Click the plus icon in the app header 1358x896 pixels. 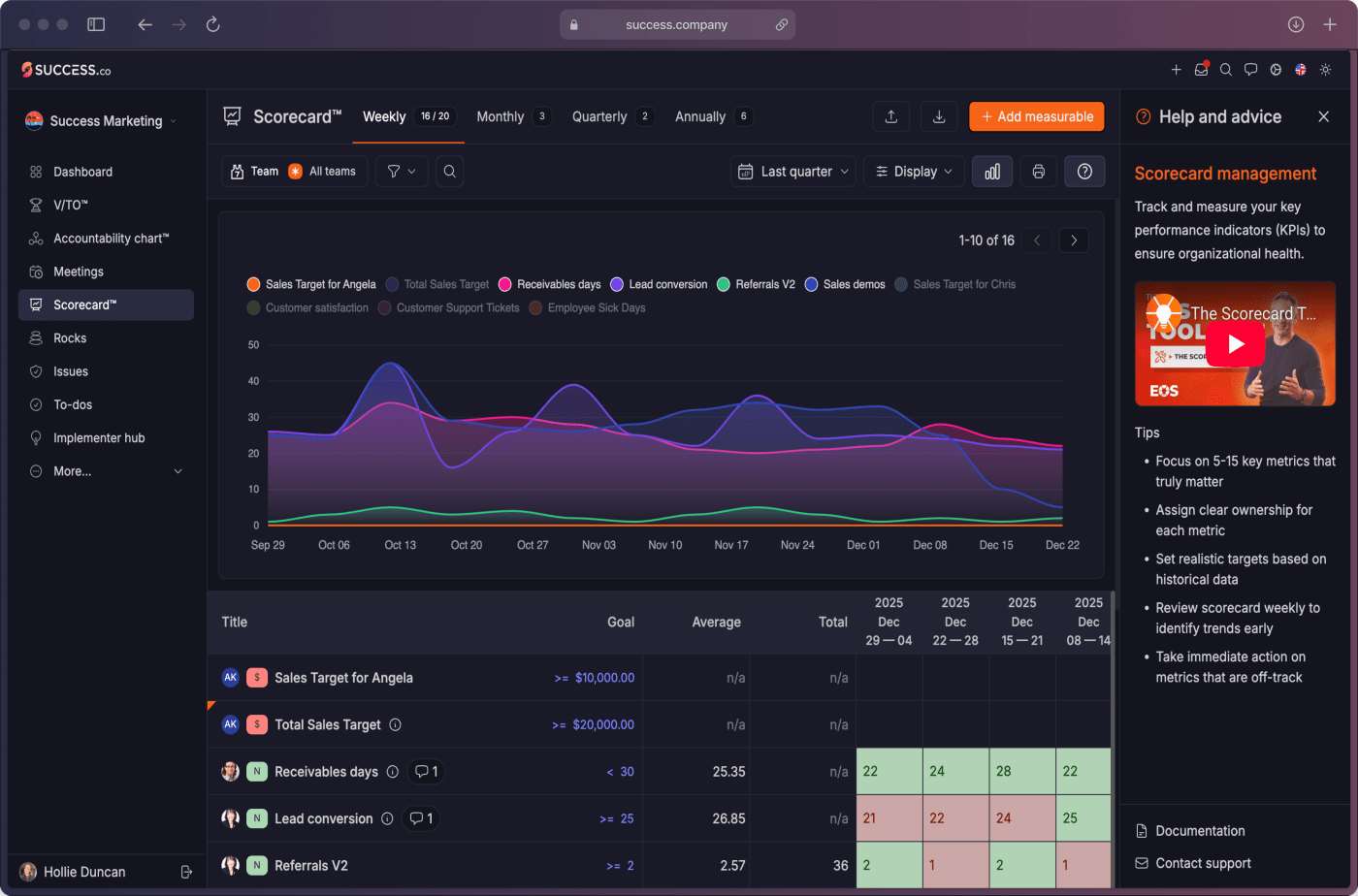click(x=1177, y=70)
